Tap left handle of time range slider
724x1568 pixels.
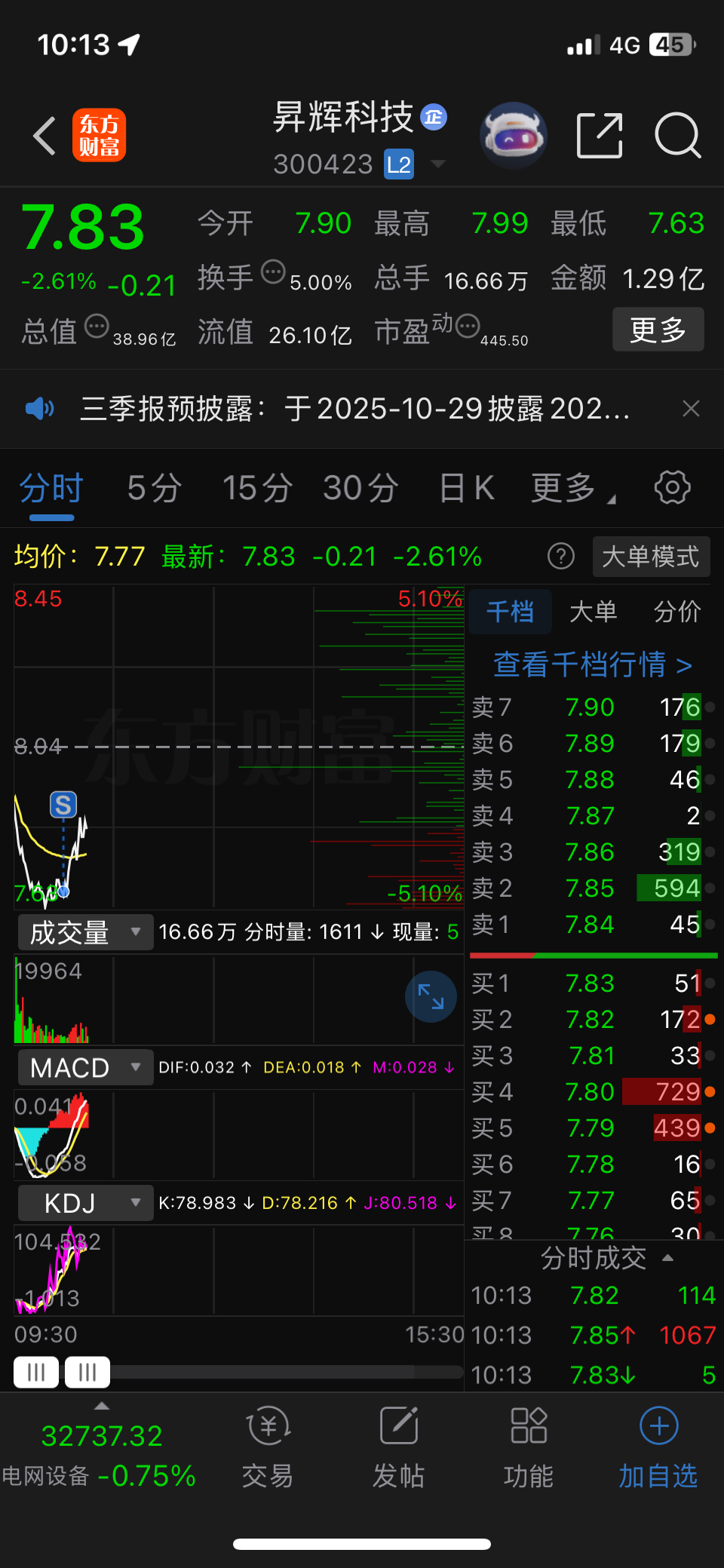[36, 1372]
